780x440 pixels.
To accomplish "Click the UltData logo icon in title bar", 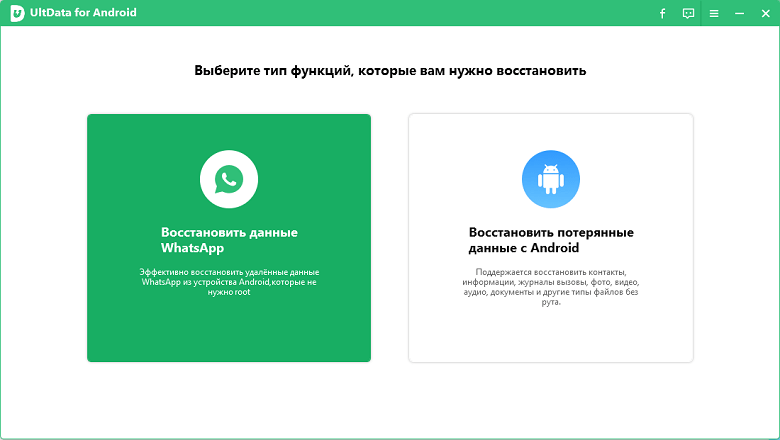I will (17, 13).
